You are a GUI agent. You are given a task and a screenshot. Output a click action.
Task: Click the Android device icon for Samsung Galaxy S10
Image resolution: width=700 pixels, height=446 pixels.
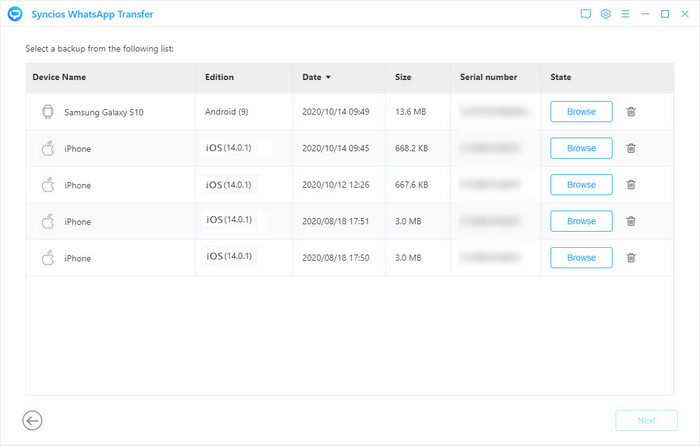pos(48,112)
